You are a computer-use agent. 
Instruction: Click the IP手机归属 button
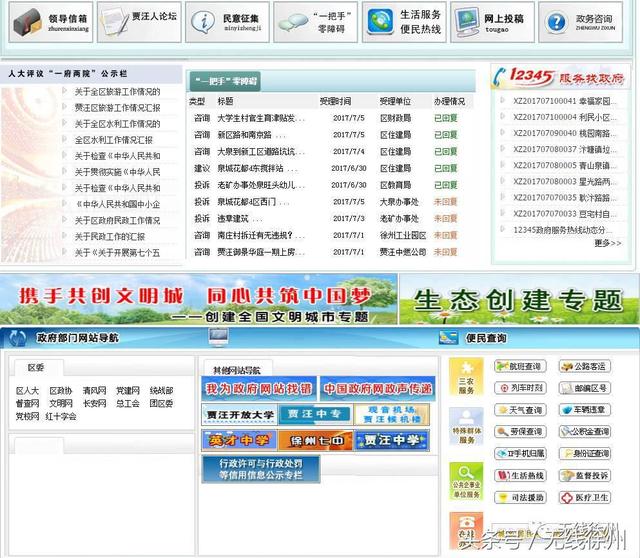click(520, 453)
